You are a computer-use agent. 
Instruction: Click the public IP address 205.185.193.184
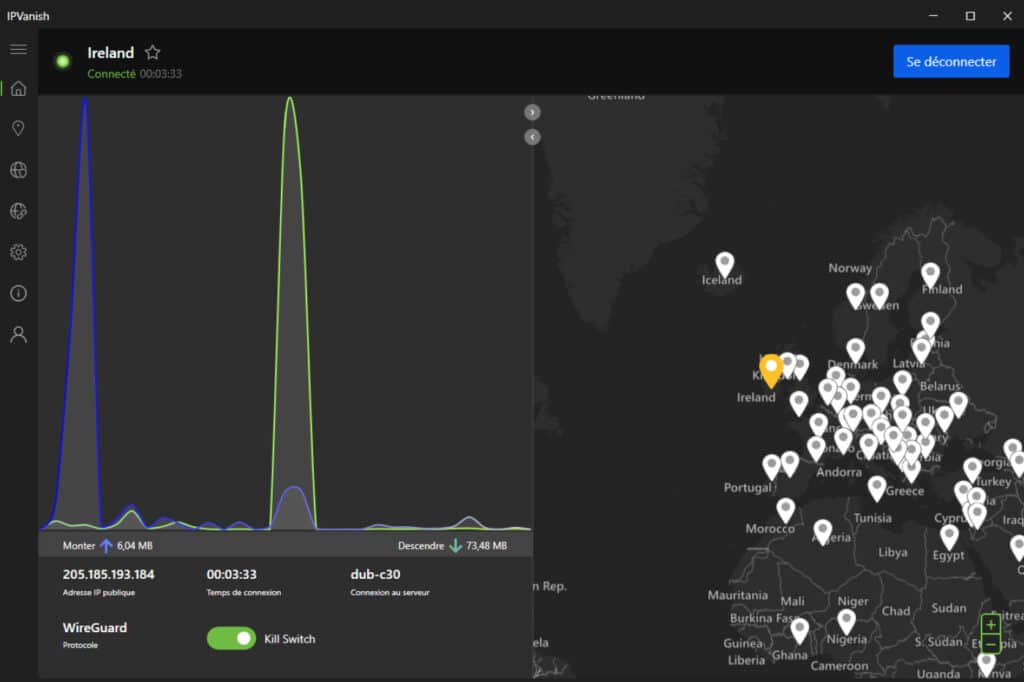click(x=108, y=574)
